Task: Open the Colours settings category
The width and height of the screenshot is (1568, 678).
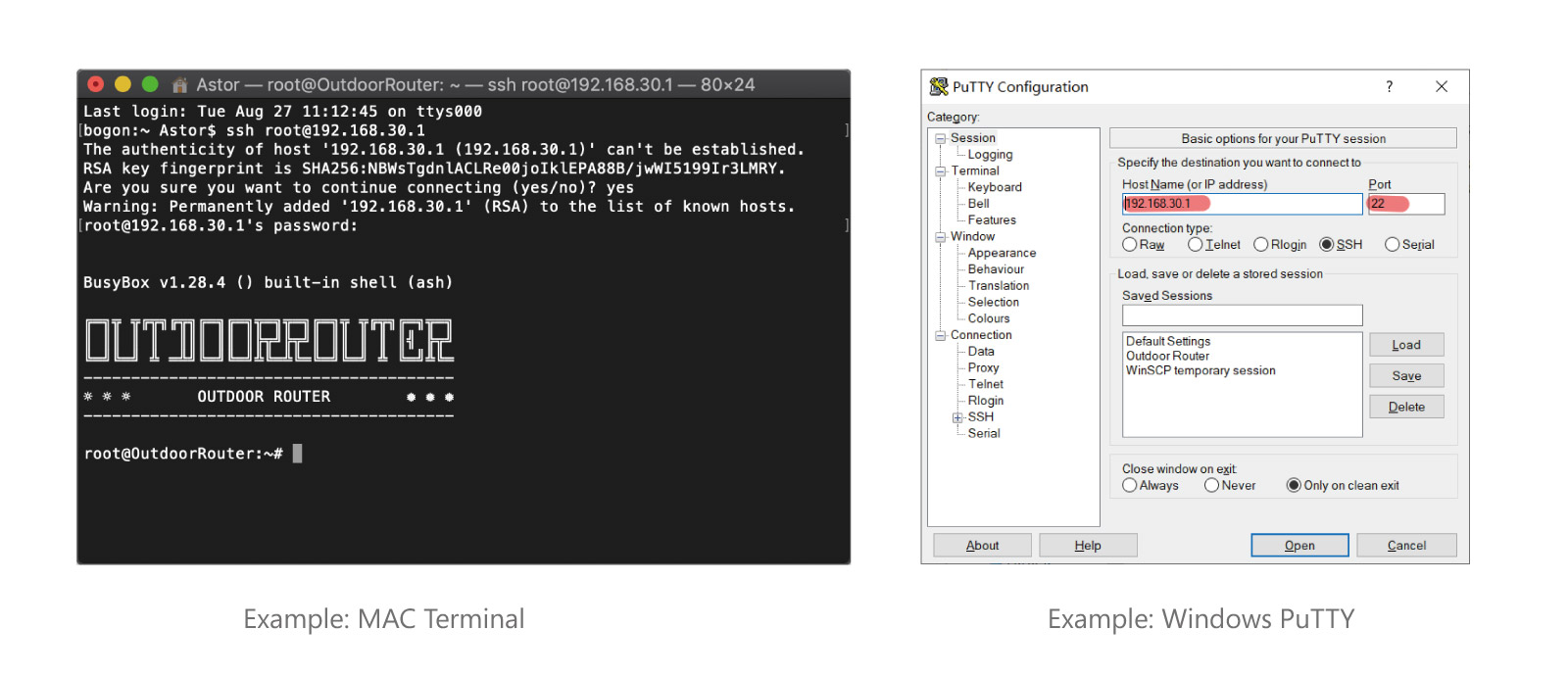Action: 988,318
